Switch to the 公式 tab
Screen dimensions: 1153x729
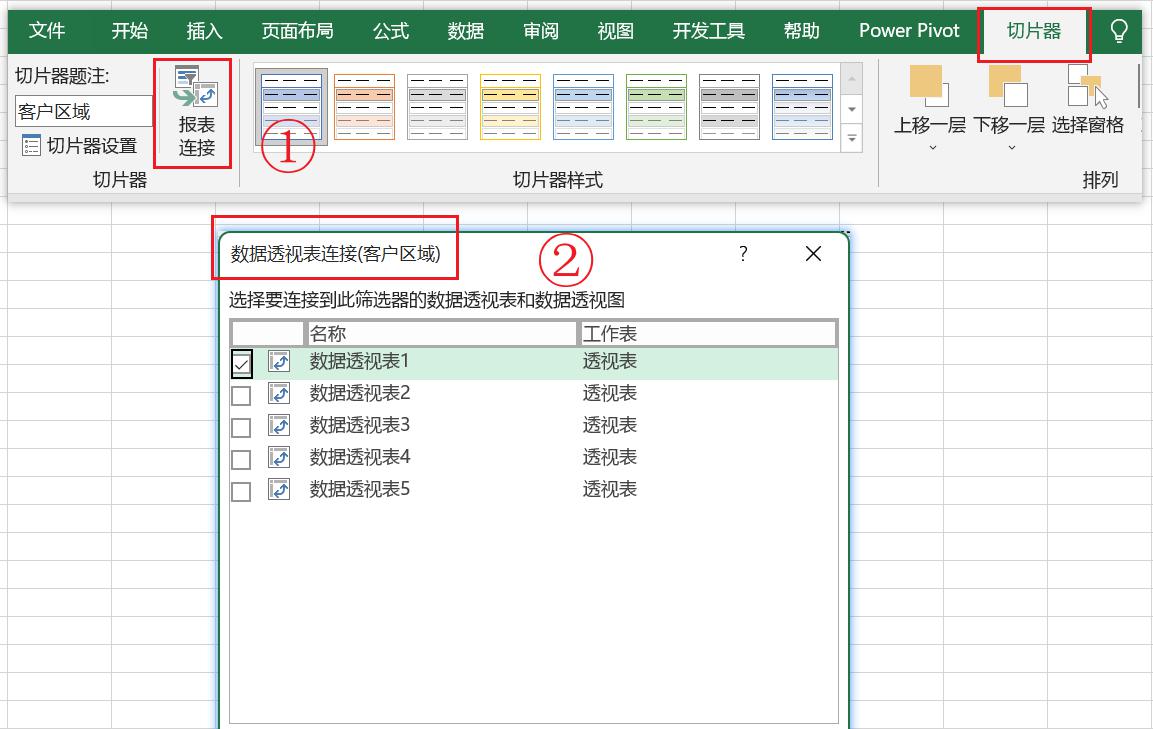390,31
